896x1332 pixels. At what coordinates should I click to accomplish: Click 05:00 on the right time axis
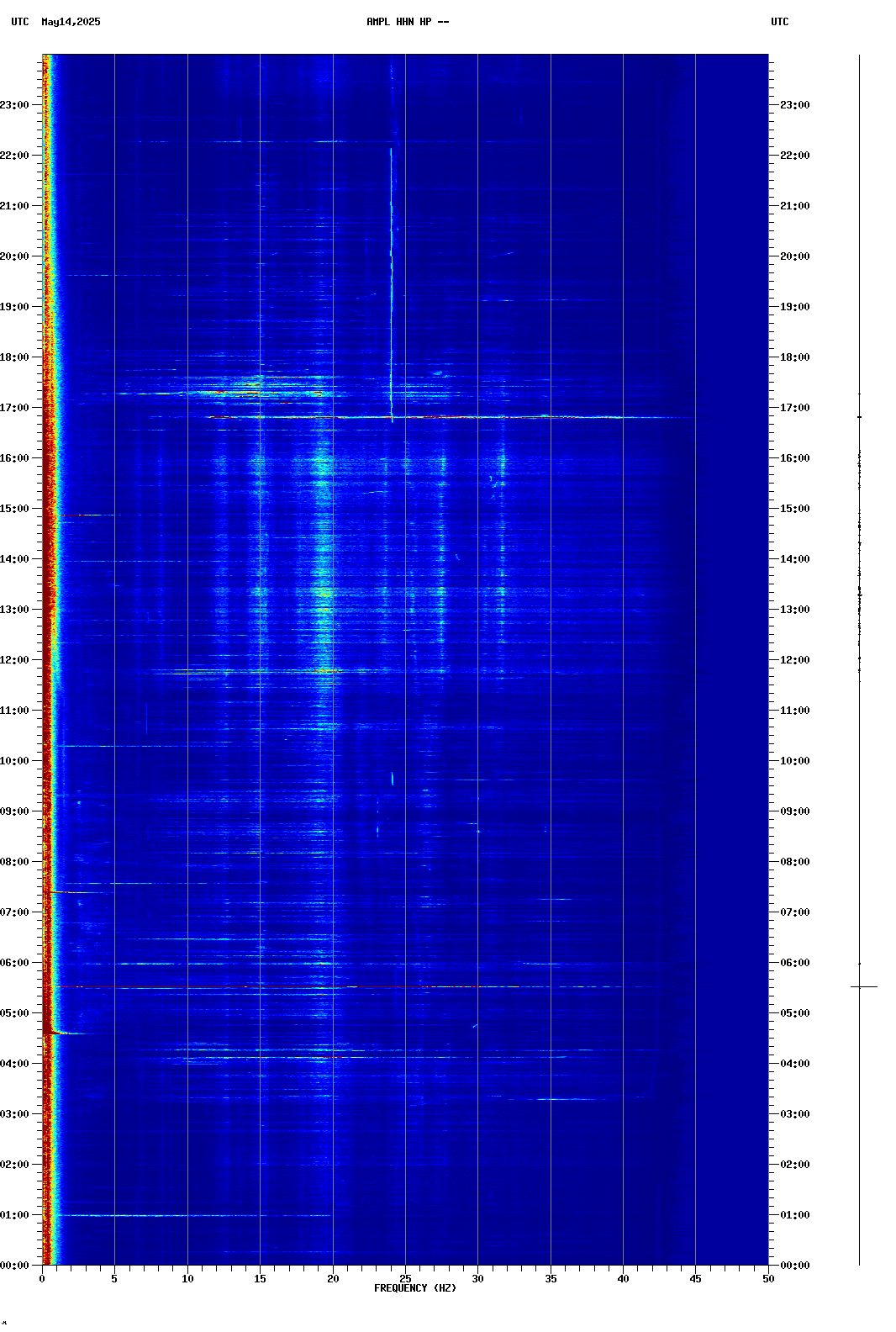click(x=795, y=1013)
